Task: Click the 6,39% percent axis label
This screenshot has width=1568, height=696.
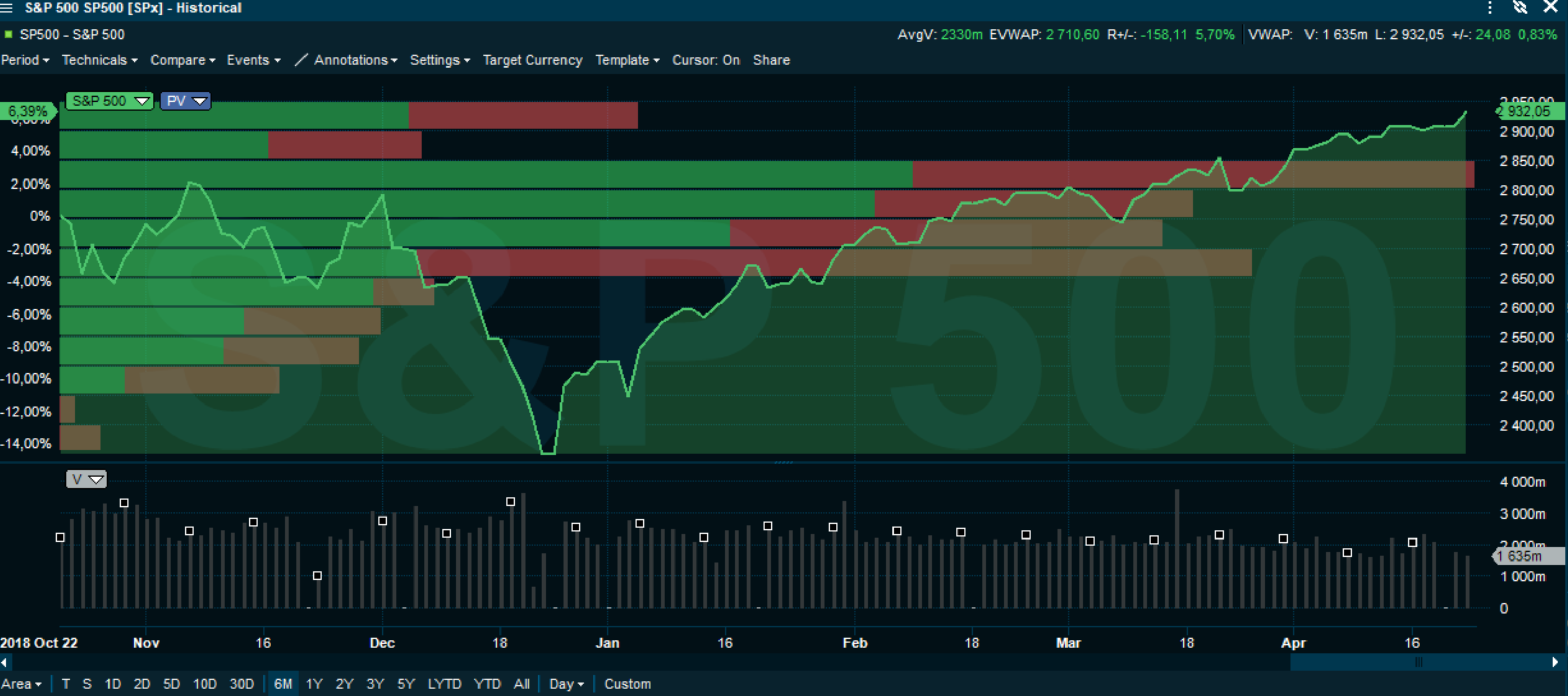Action: click(x=28, y=111)
